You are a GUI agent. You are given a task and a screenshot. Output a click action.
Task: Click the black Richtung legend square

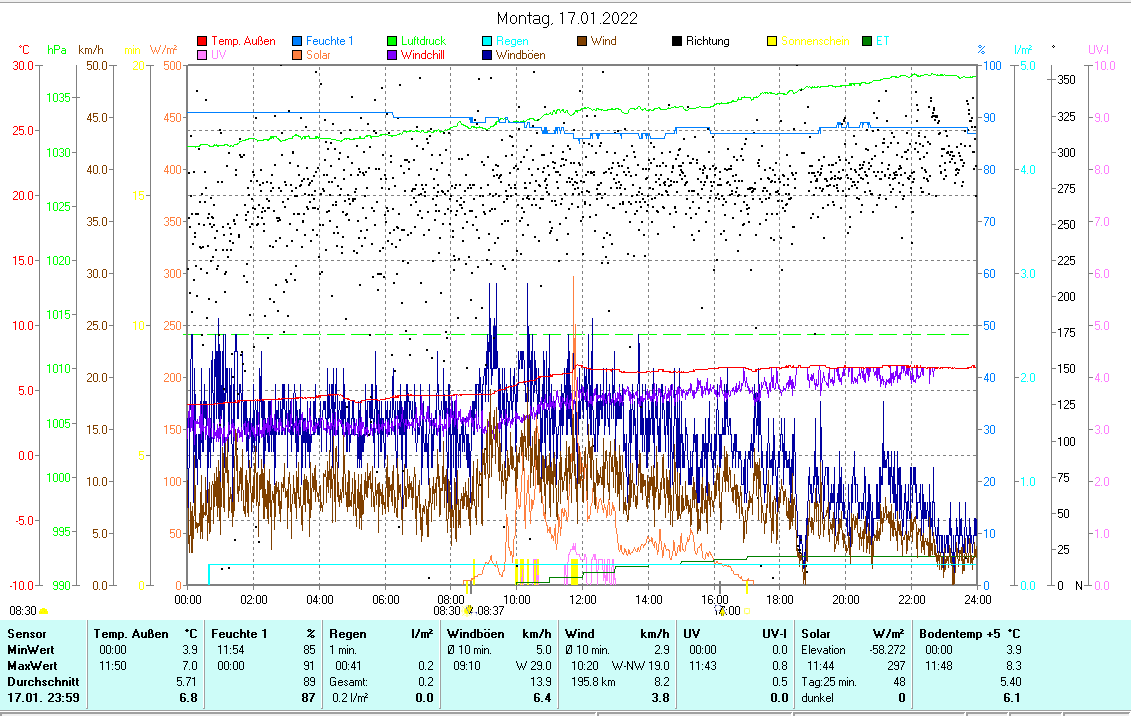[677, 41]
